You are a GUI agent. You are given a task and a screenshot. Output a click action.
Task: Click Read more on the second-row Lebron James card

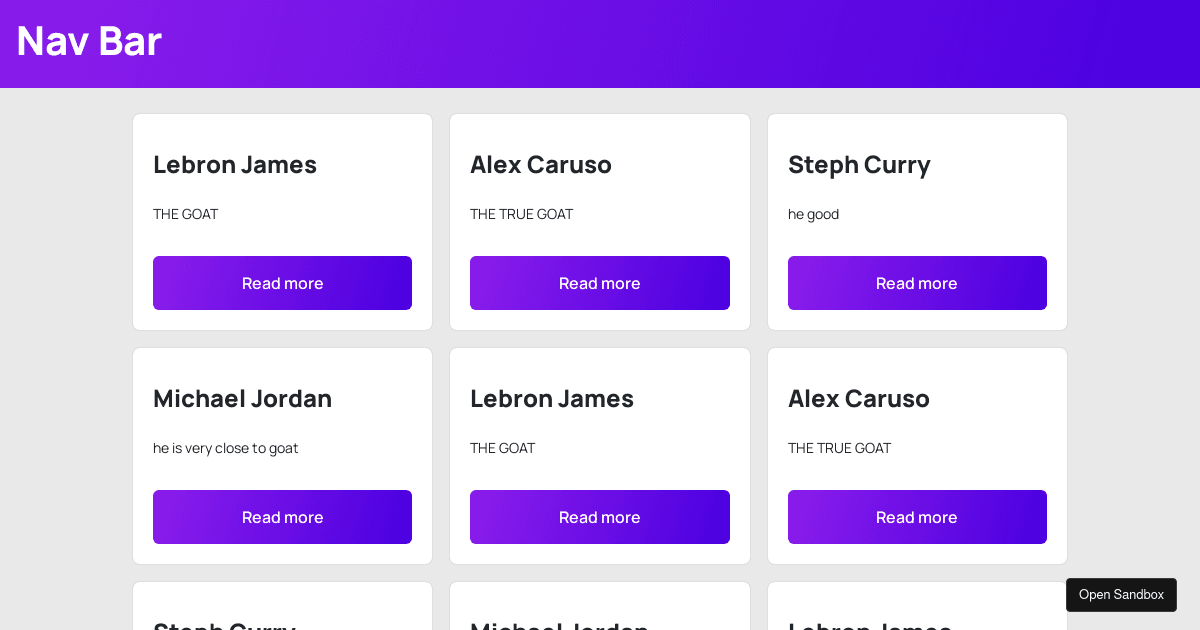pyautogui.click(x=600, y=517)
